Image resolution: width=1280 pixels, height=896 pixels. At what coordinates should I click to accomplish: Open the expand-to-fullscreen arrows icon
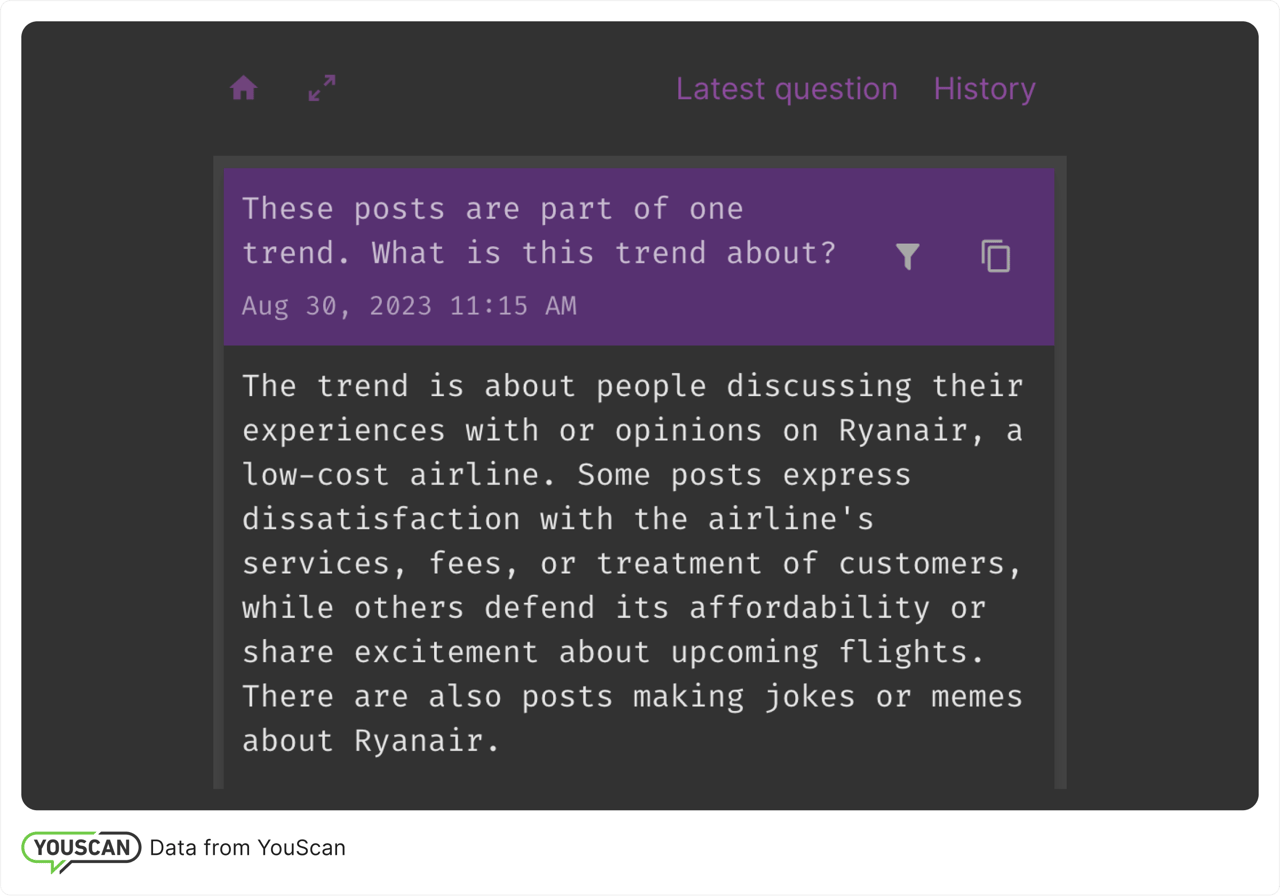320,88
